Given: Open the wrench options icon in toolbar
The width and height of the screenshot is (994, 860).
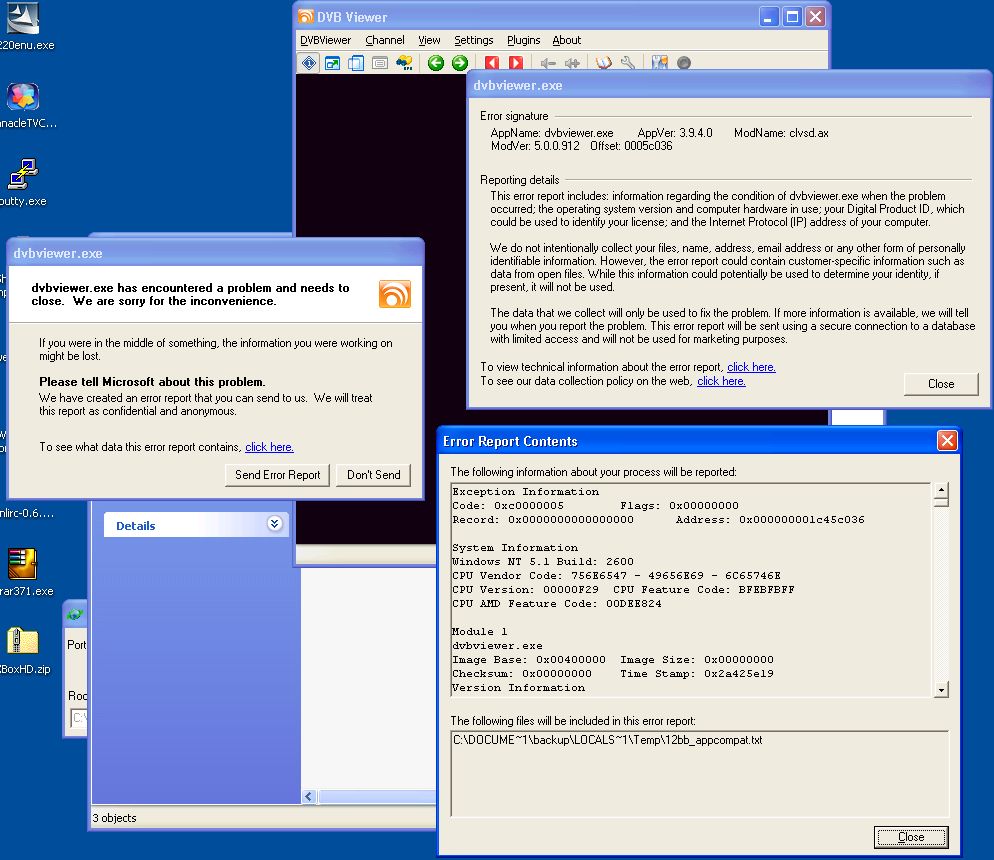Looking at the screenshot, I should 628,63.
